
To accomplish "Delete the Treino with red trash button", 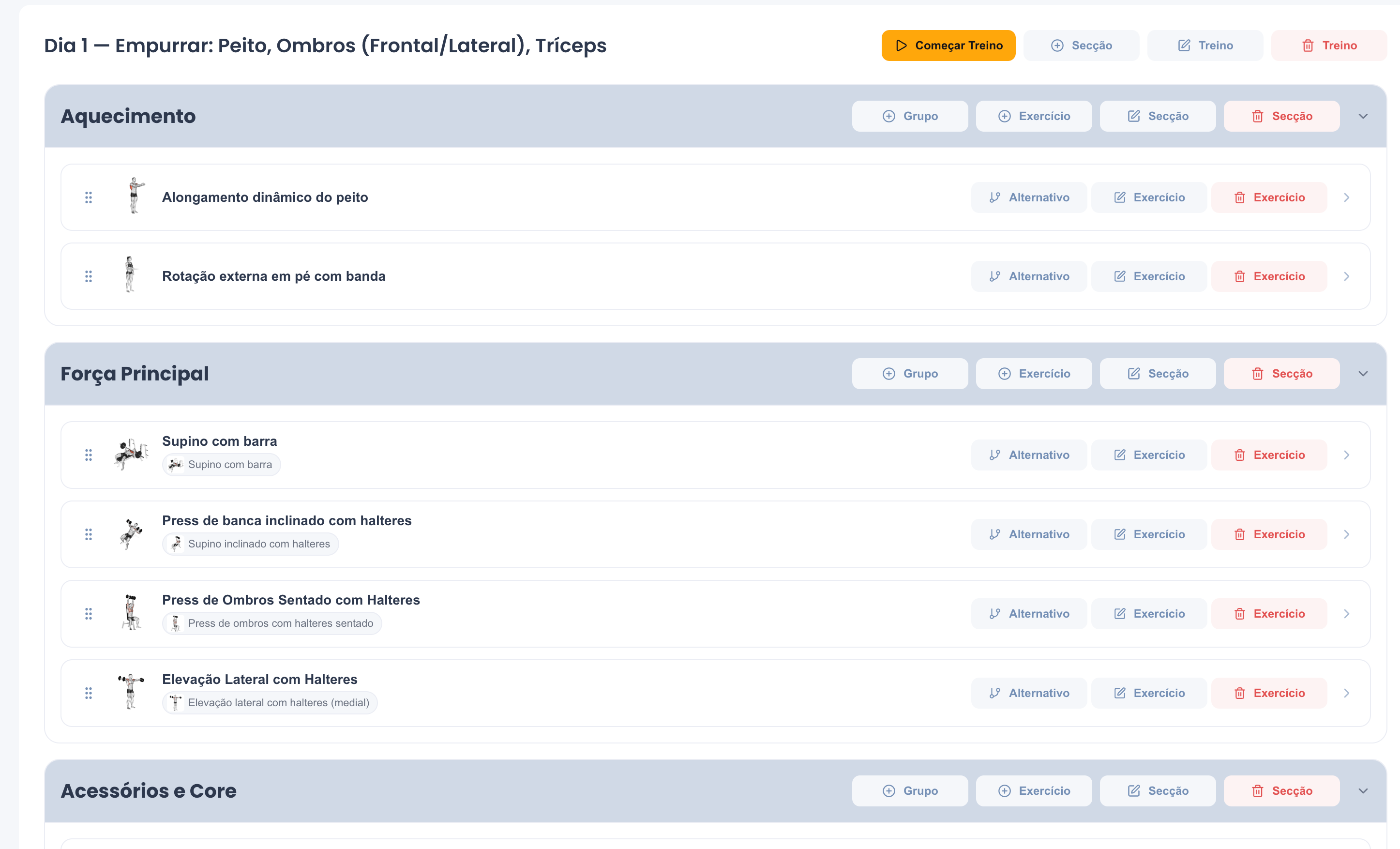I will tap(1328, 45).
